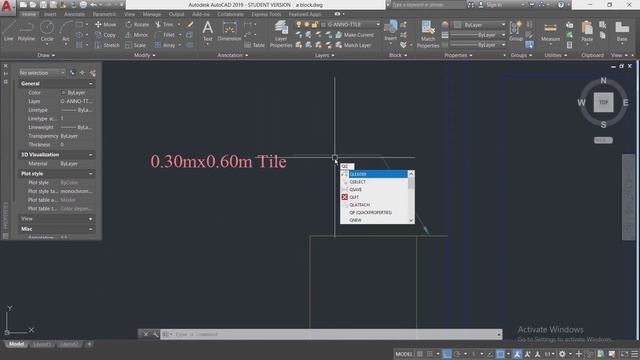Click the Rotate tool
This screenshot has height=360, width=640.
pos(137,24)
